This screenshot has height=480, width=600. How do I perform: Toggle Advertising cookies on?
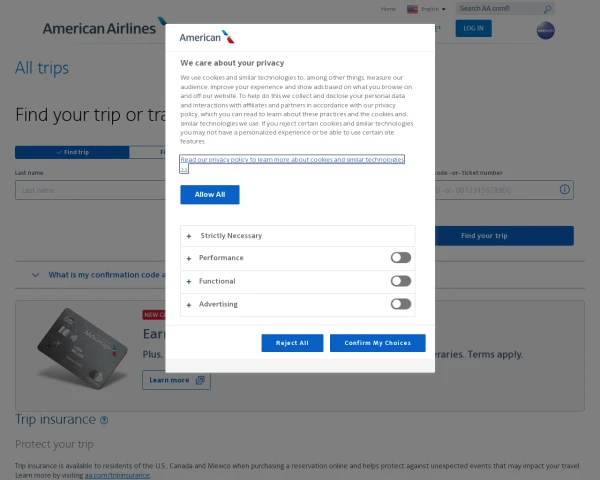(x=400, y=304)
